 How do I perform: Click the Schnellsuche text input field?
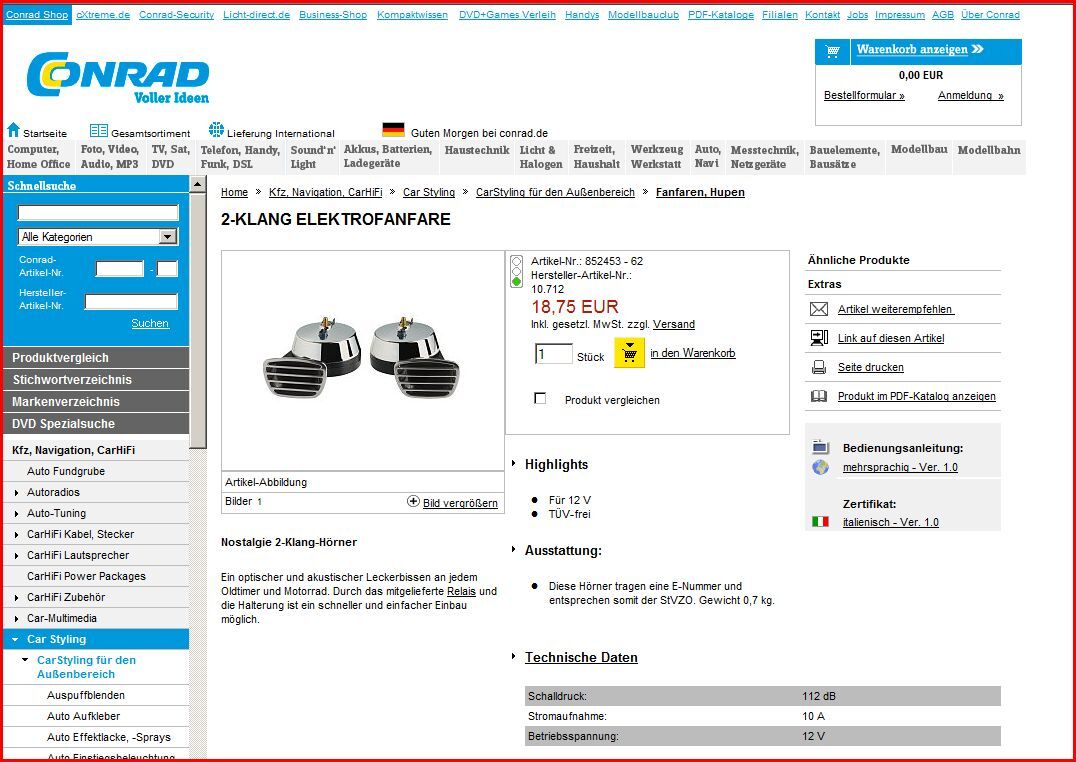pyautogui.click(x=98, y=213)
